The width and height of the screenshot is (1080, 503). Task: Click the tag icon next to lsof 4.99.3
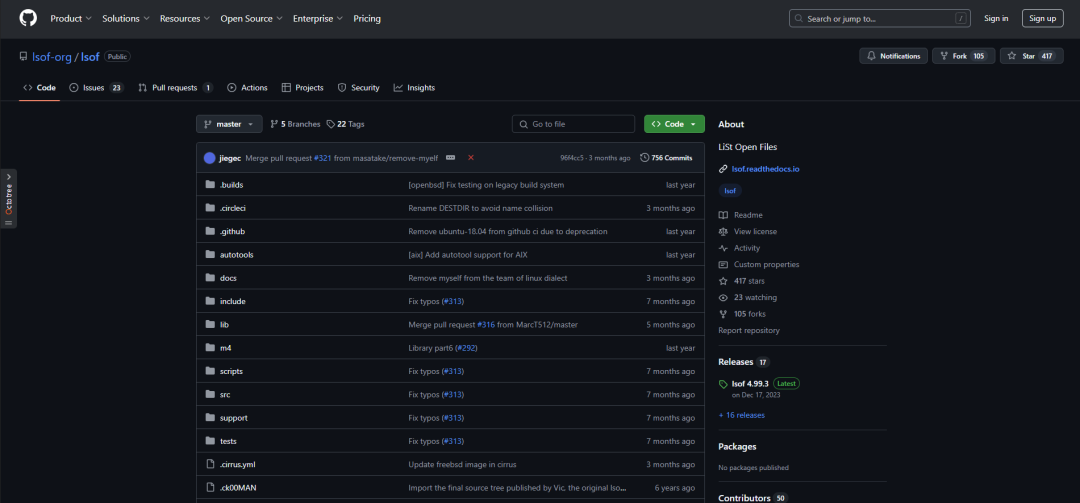723,384
